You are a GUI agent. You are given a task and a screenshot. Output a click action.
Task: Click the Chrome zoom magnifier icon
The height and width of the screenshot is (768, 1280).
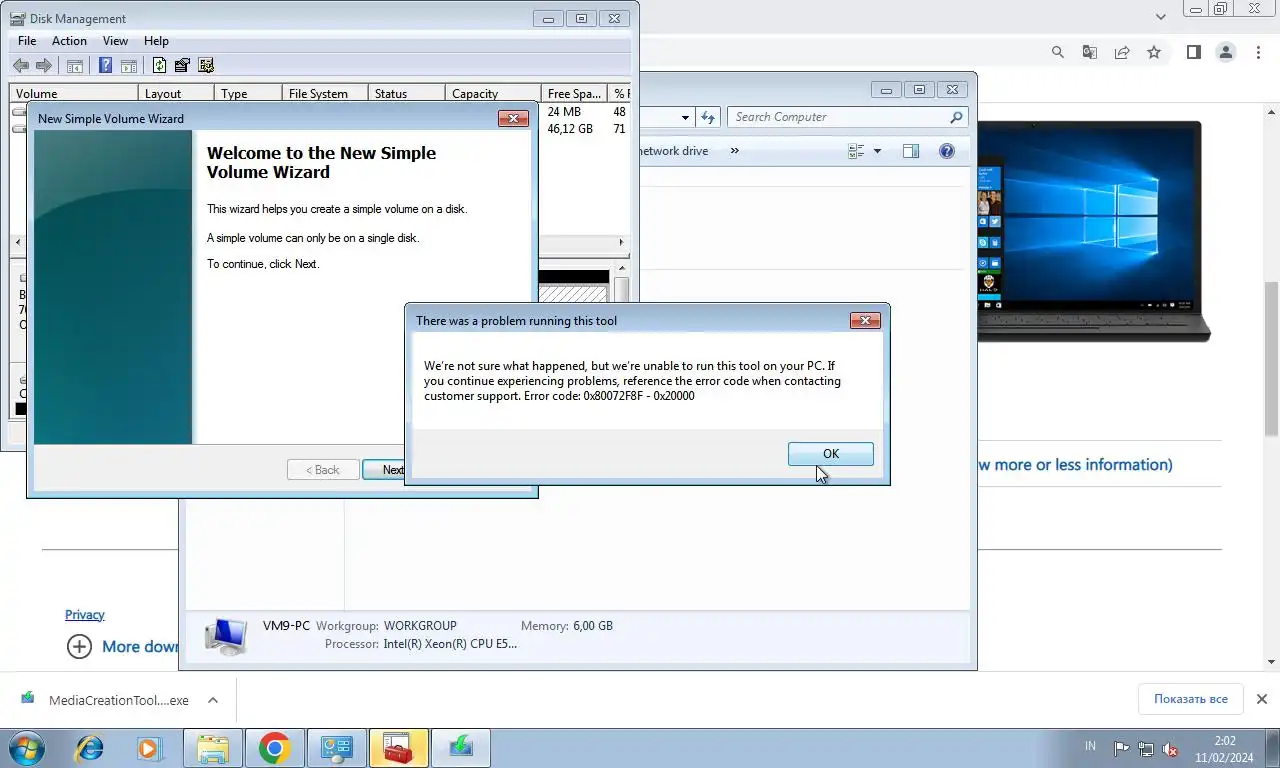(1058, 52)
